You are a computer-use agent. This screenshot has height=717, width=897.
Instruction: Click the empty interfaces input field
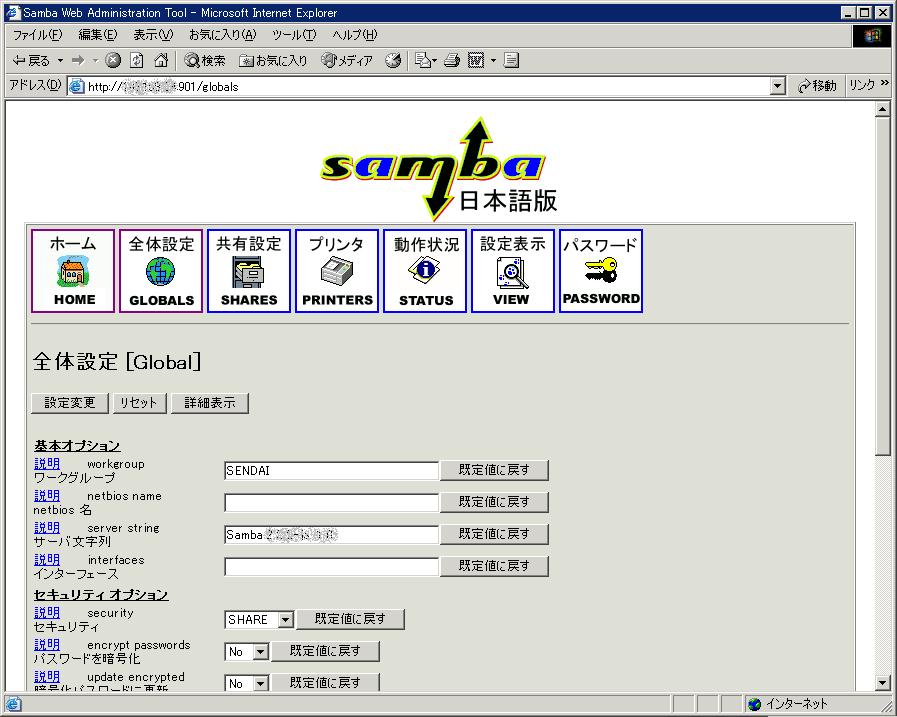[331, 567]
